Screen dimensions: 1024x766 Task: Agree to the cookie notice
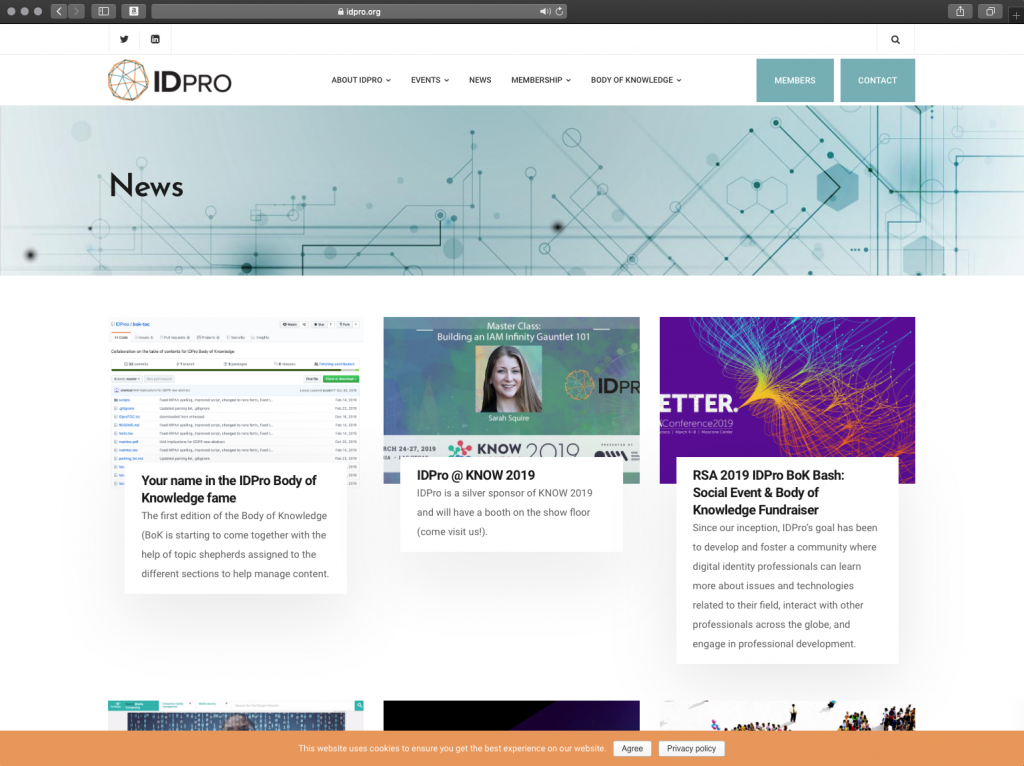(632, 748)
